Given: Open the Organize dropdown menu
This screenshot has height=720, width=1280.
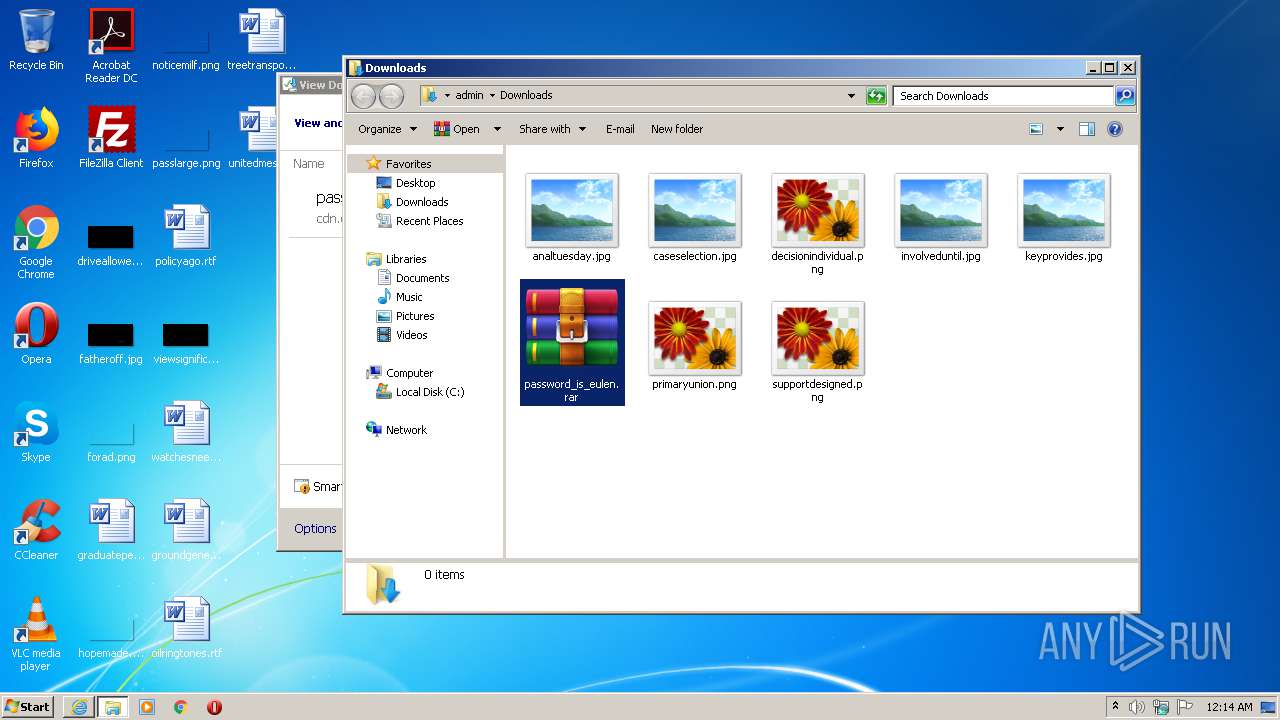Looking at the screenshot, I should coord(388,129).
